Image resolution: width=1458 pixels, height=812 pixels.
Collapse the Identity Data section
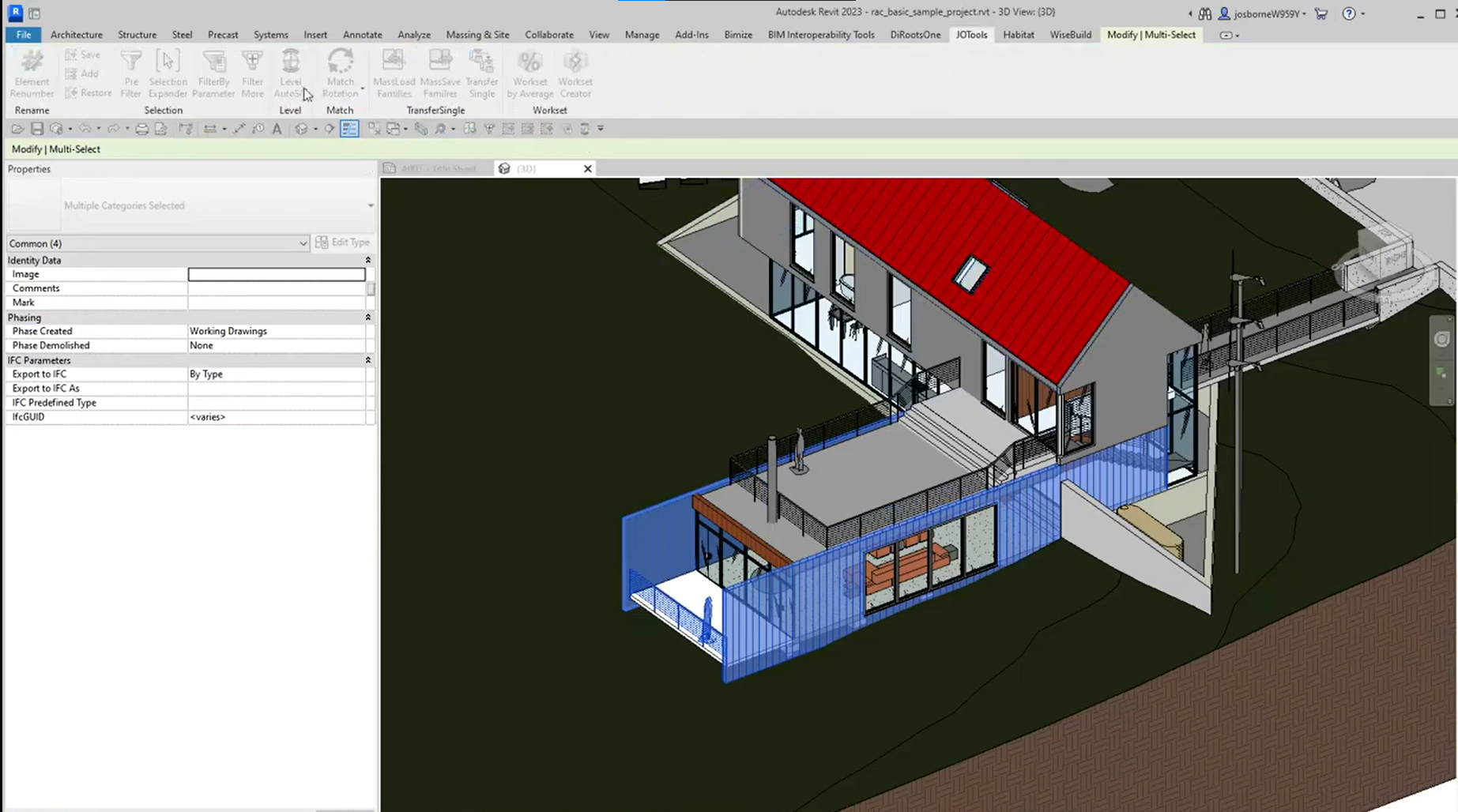(x=367, y=260)
